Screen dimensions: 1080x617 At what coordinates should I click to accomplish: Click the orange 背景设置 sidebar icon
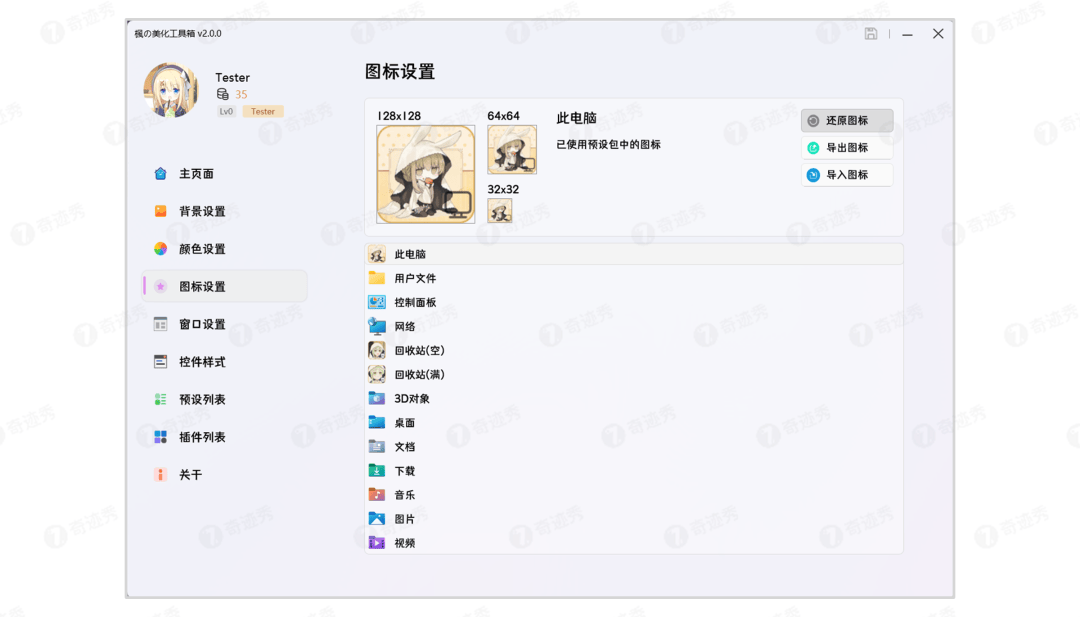click(x=160, y=211)
